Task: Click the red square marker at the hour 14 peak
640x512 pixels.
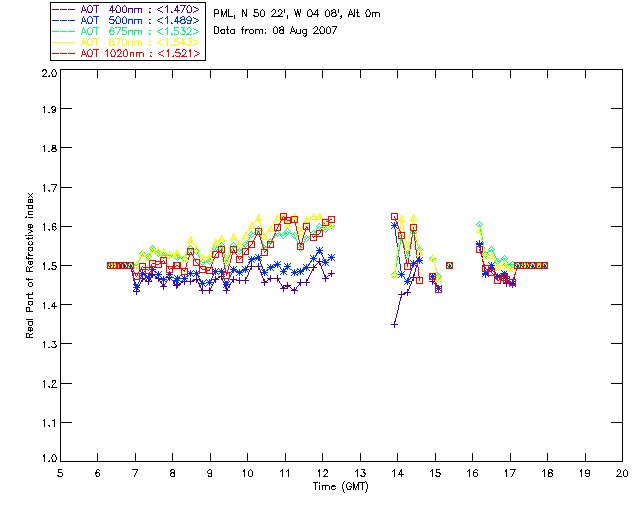Action: [x=394, y=217]
